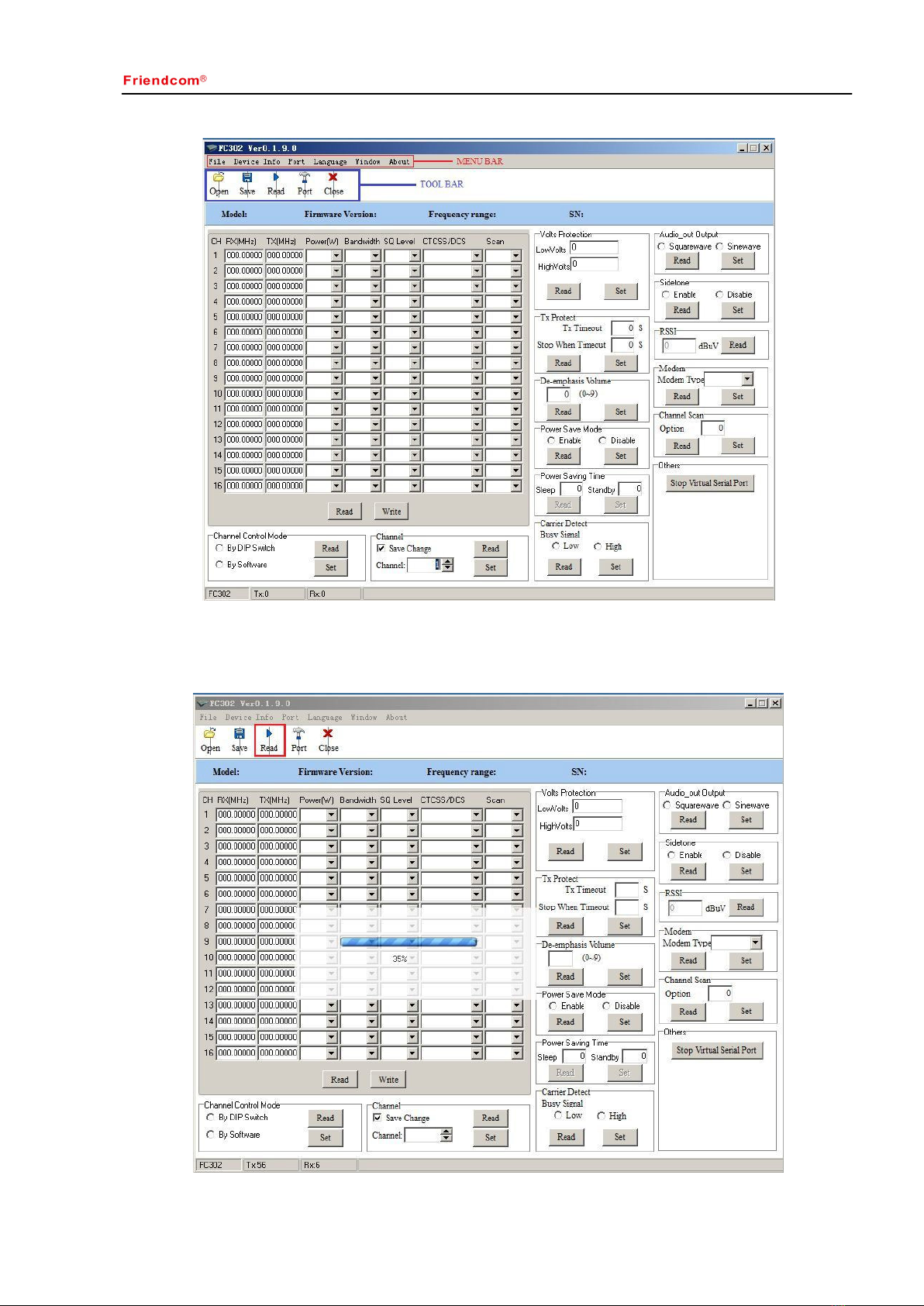Viewport: 924px width, 1306px height.
Task: Enable Sidetone in the upper window
Action: [666, 295]
